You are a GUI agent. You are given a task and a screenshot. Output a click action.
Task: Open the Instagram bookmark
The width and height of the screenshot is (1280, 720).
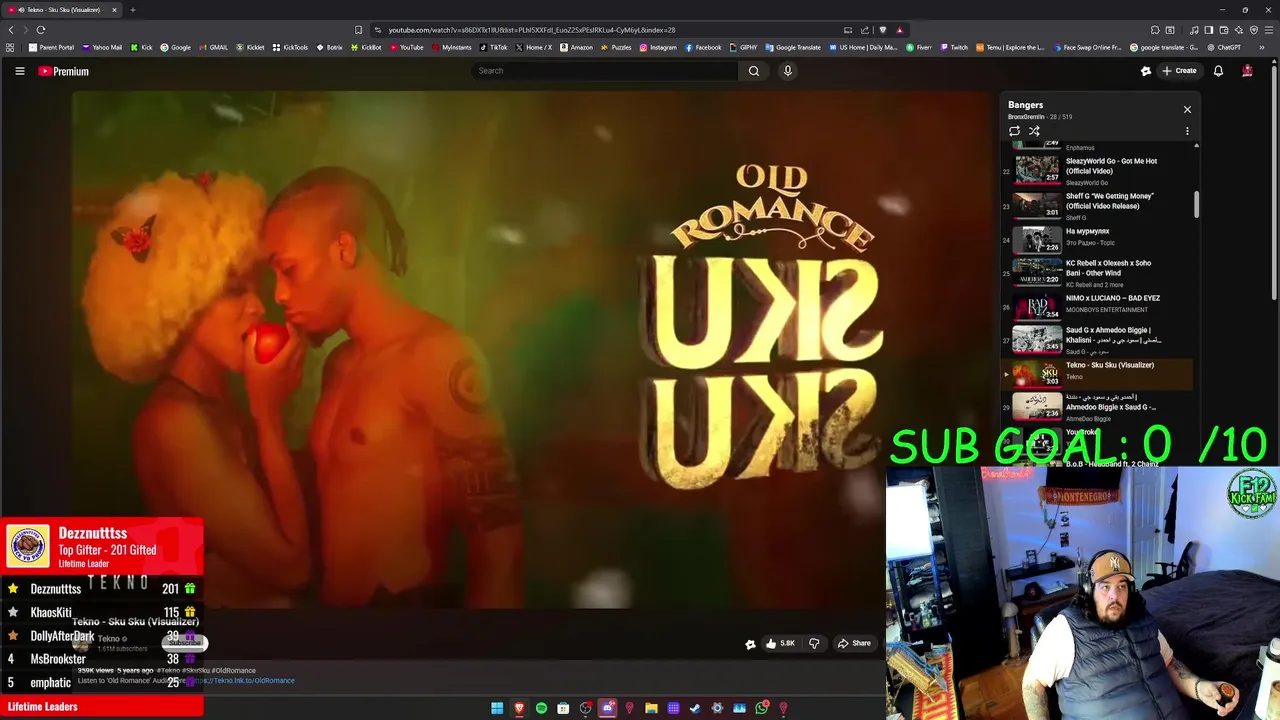(658, 47)
